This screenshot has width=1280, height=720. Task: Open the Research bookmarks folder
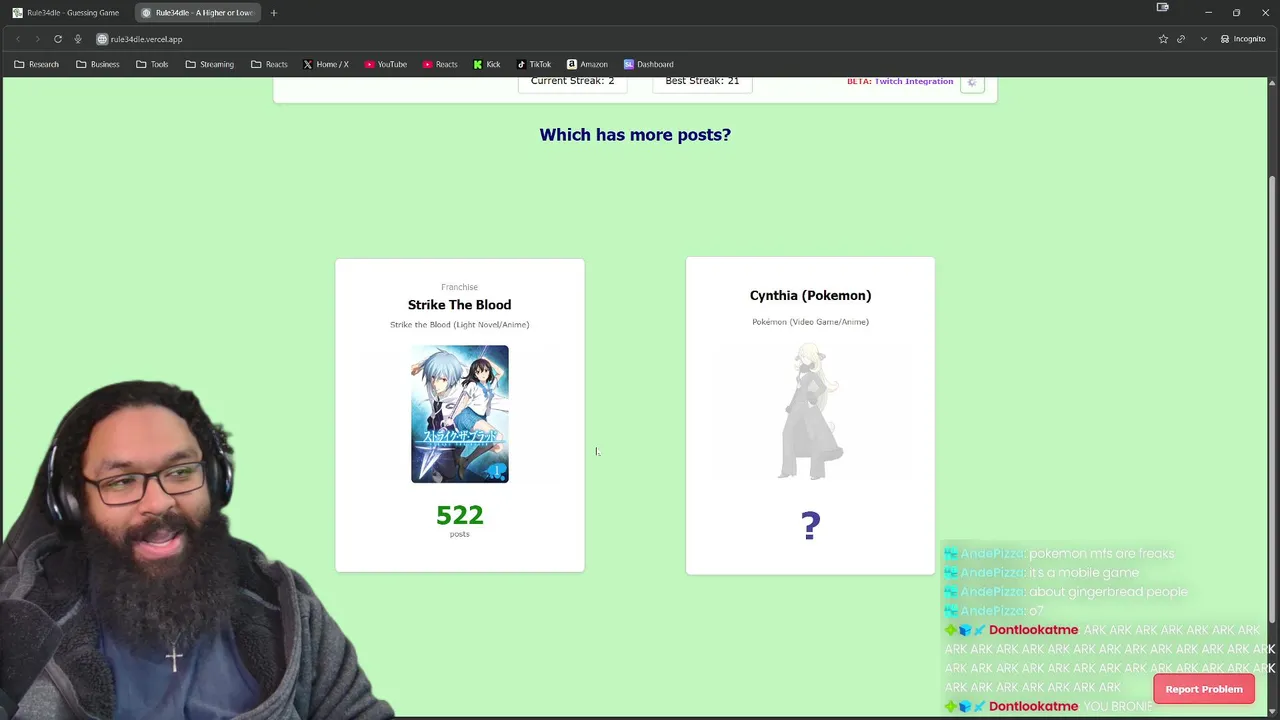pos(37,64)
